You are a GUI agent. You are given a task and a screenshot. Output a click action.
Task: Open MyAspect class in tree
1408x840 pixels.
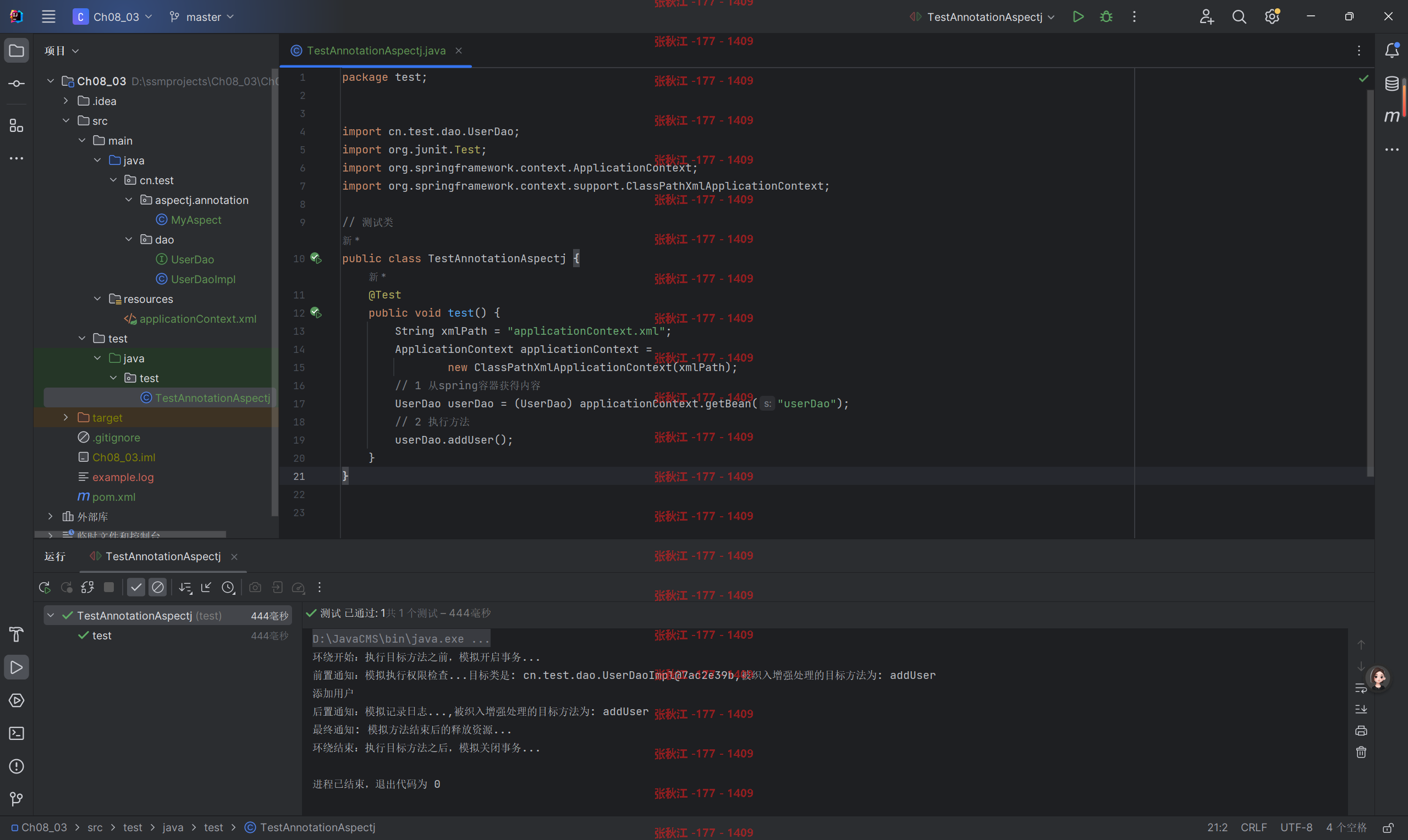[196, 220]
